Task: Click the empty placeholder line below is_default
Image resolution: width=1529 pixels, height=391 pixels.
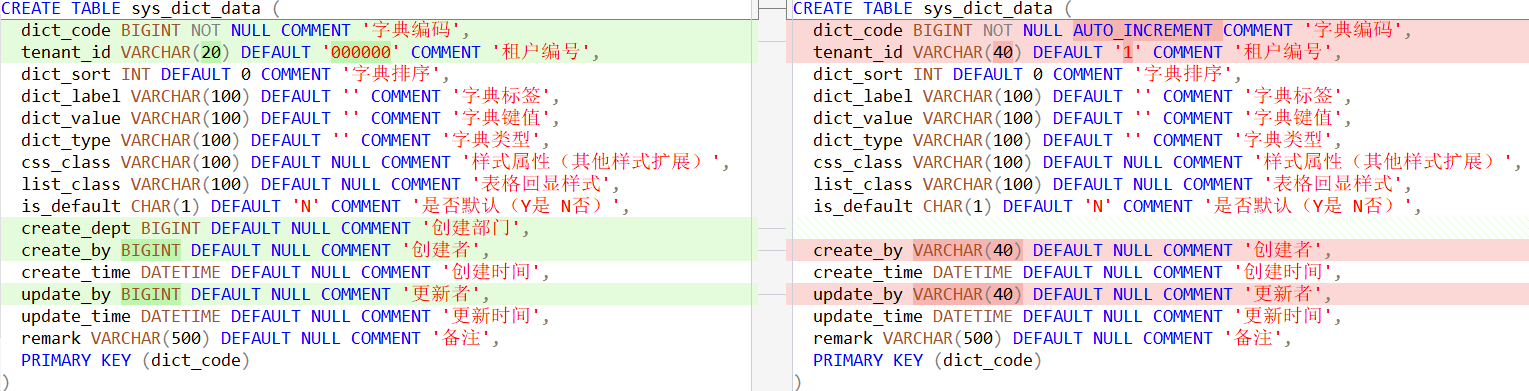Action: (x=1158, y=228)
